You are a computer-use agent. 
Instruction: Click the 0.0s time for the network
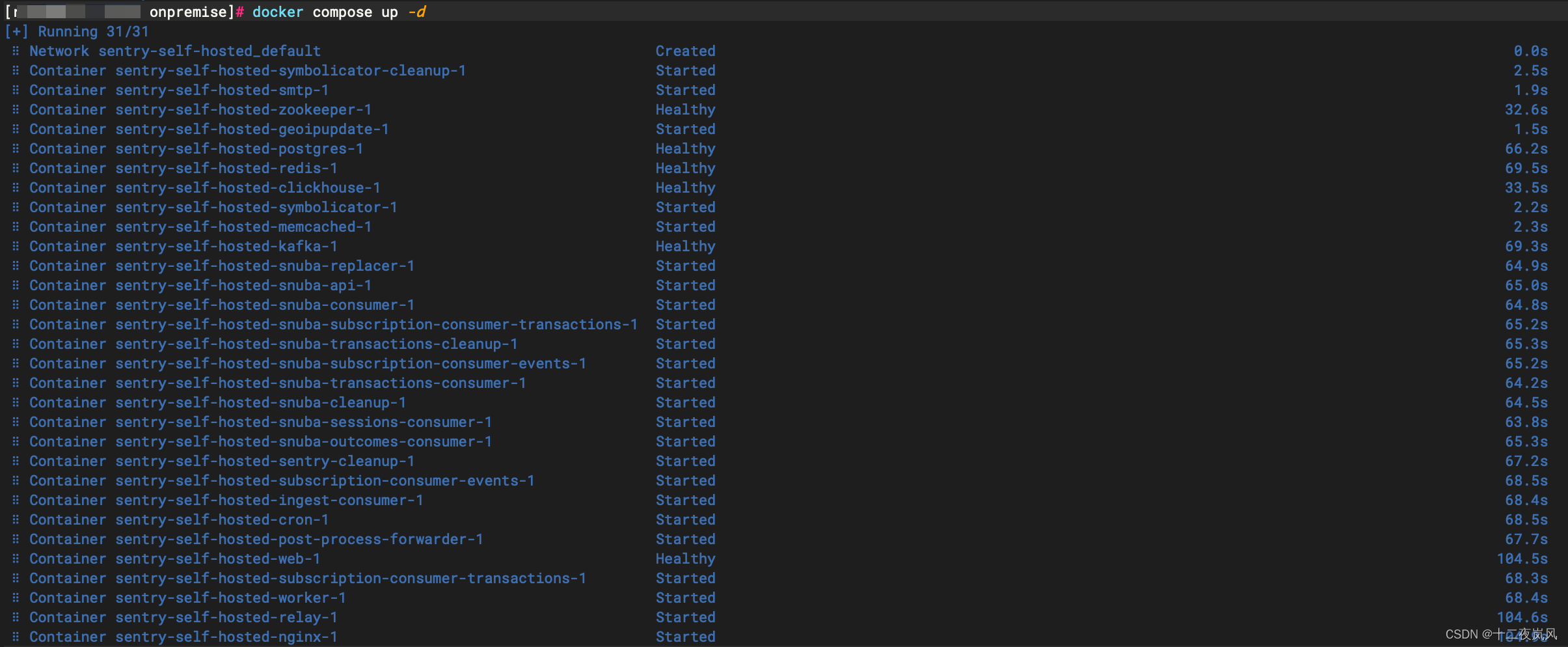pos(1530,51)
